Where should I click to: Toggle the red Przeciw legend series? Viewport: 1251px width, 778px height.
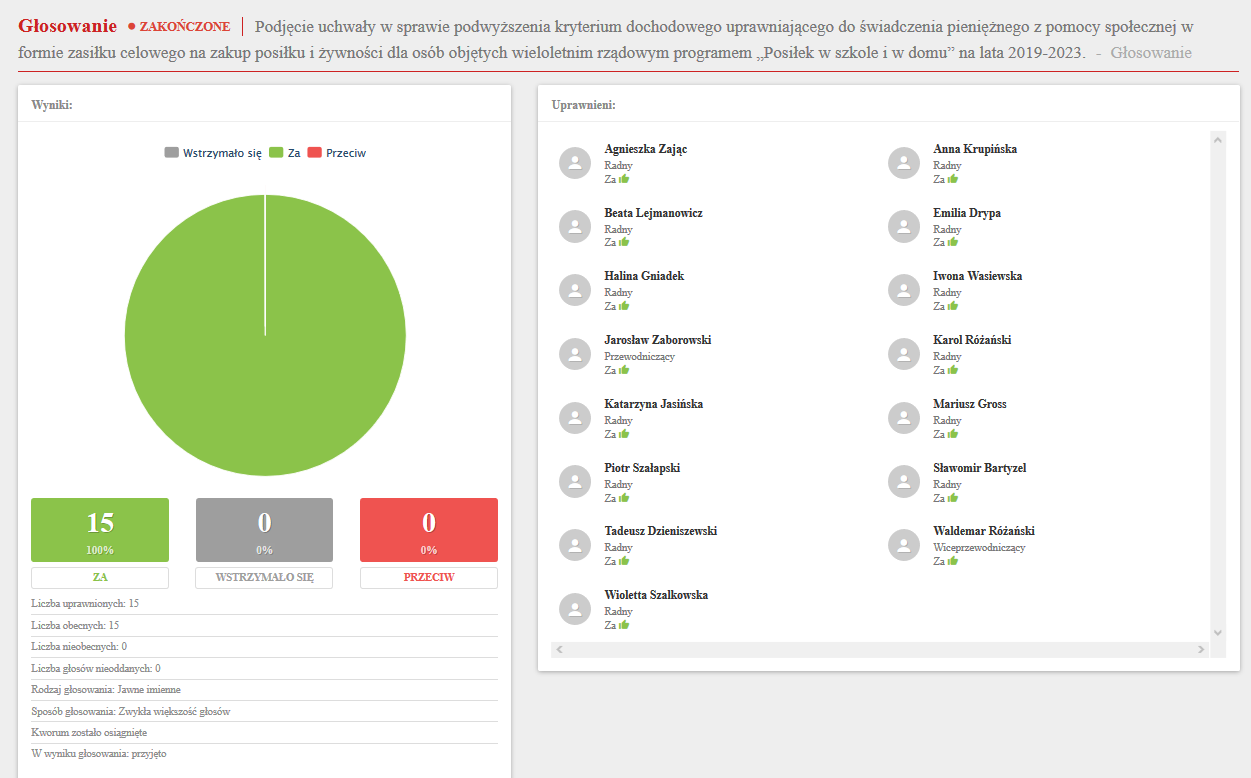click(x=336, y=153)
